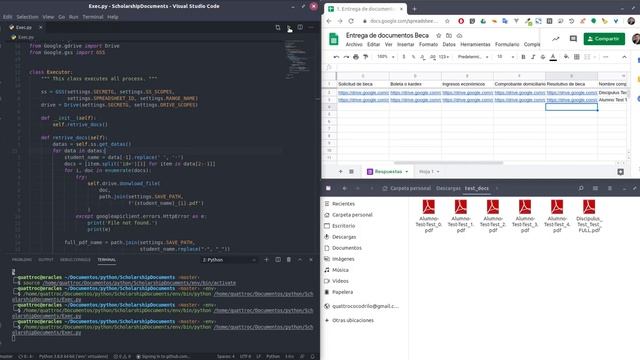Open the first Solicitud de beca Drive link
The height and width of the screenshot is (360, 640).
[363, 93]
